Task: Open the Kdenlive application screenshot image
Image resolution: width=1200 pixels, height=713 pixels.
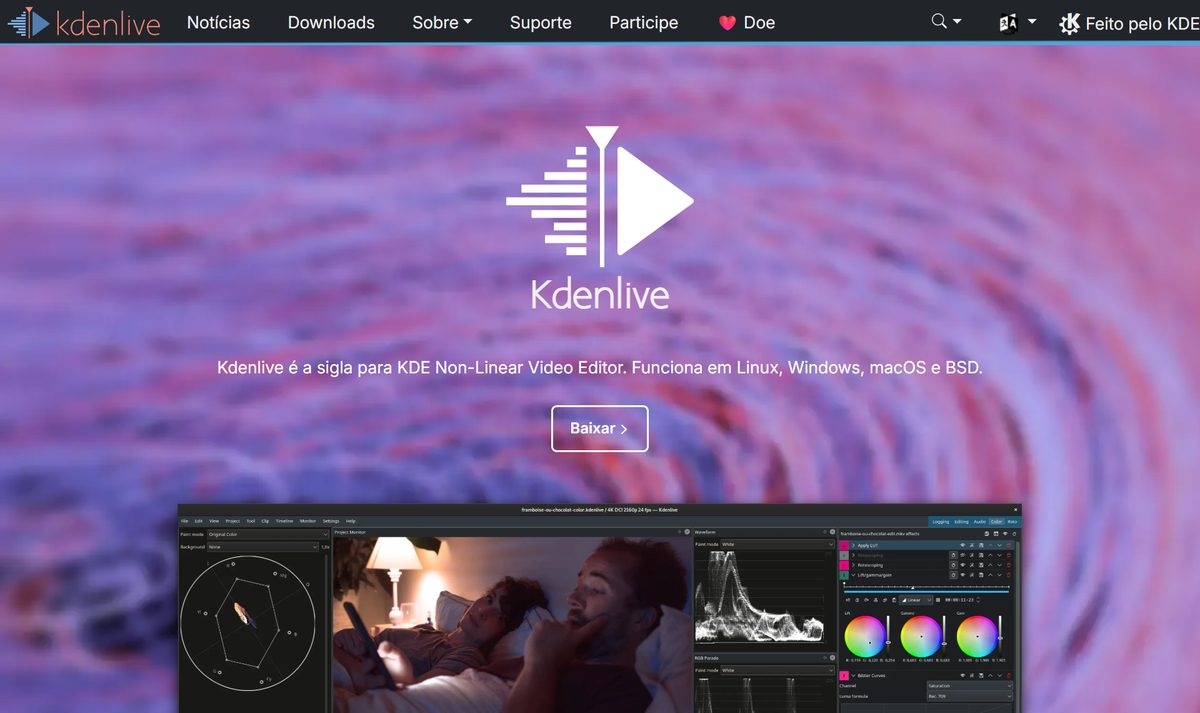Action: coord(600,608)
